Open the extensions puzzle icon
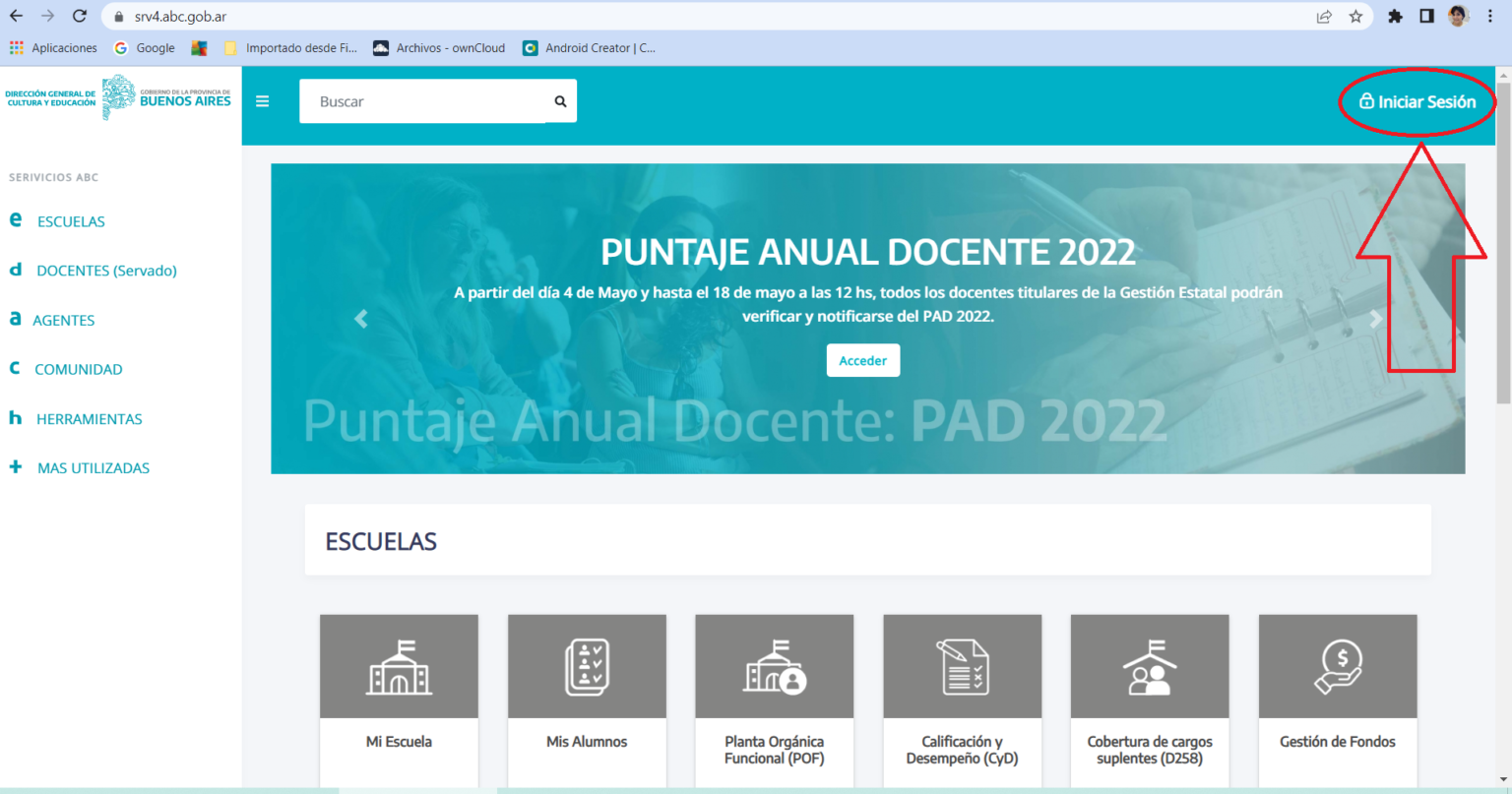1512x794 pixels. pyautogui.click(x=1395, y=17)
